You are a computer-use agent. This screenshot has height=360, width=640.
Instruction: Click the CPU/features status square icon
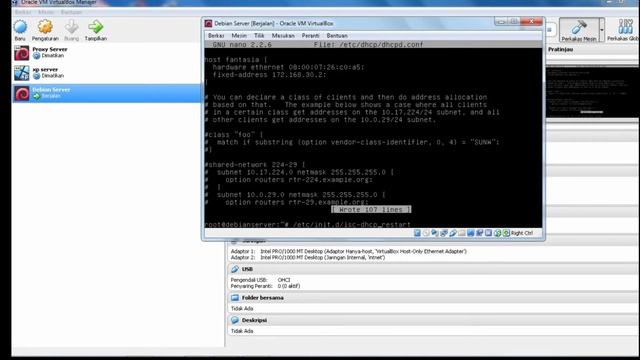(x=489, y=233)
